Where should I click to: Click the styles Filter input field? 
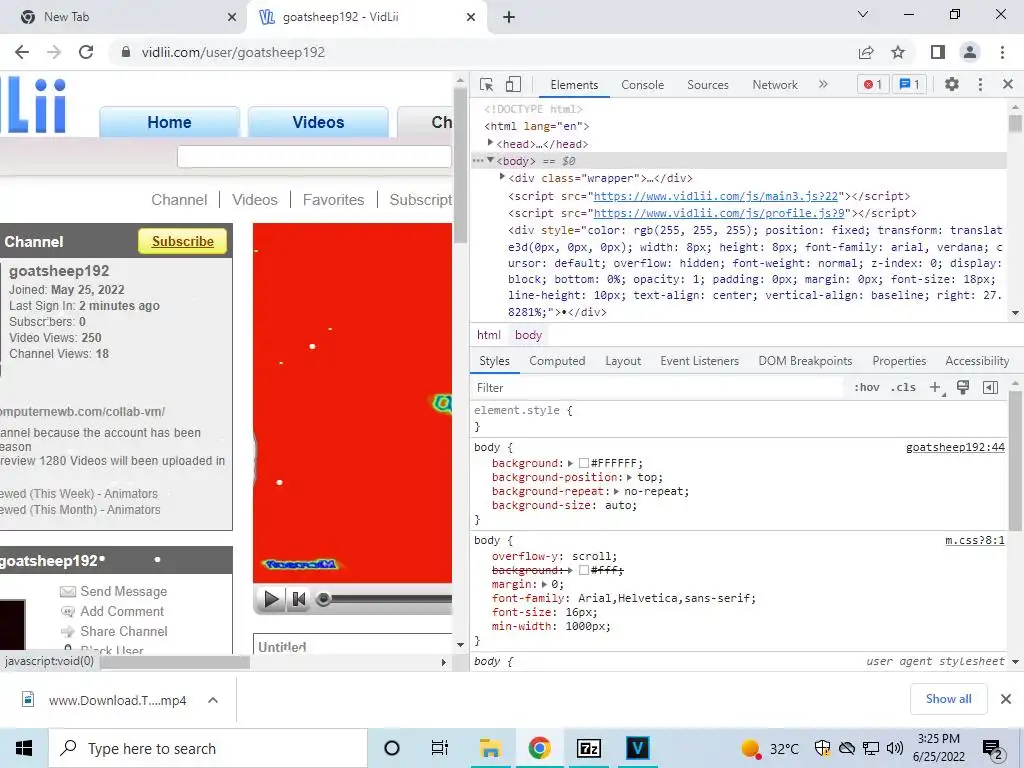[x=658, y=388]
